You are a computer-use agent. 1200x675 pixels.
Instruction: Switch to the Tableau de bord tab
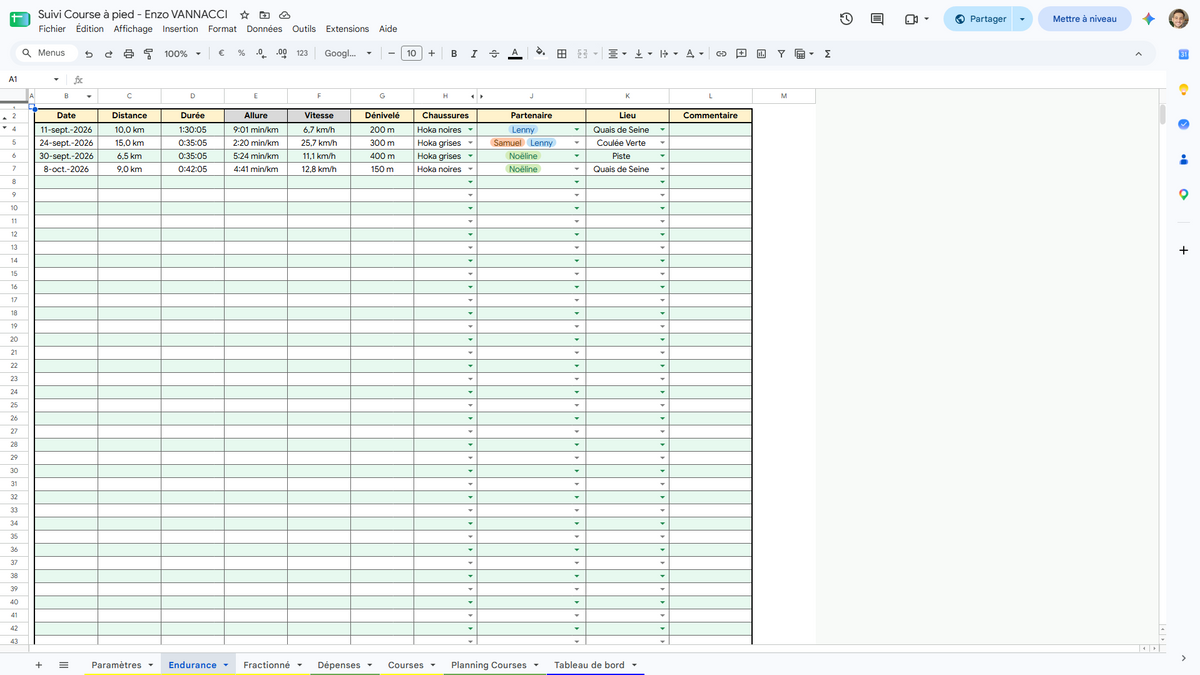[589, 665]
